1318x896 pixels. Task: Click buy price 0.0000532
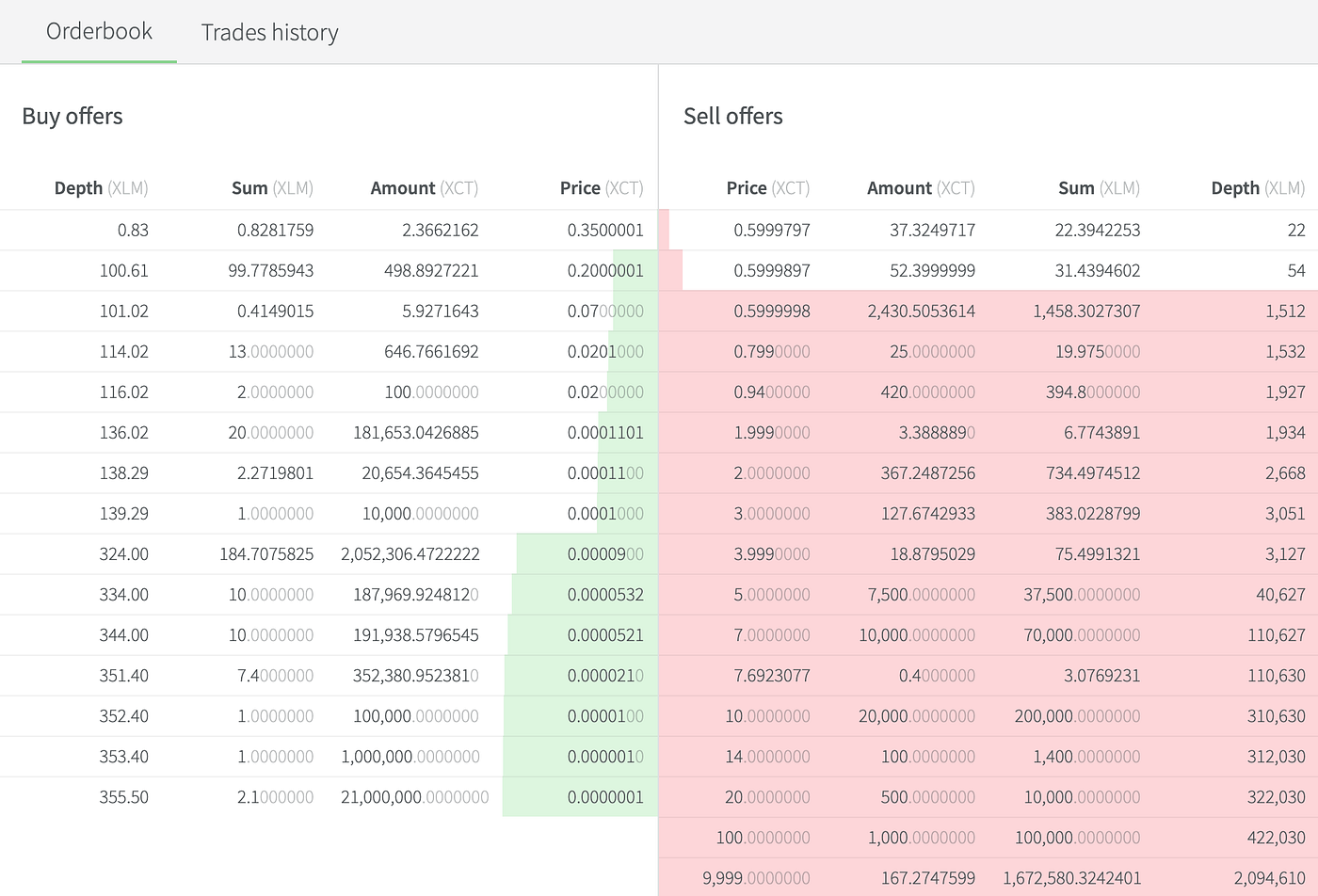coord(605,594)
